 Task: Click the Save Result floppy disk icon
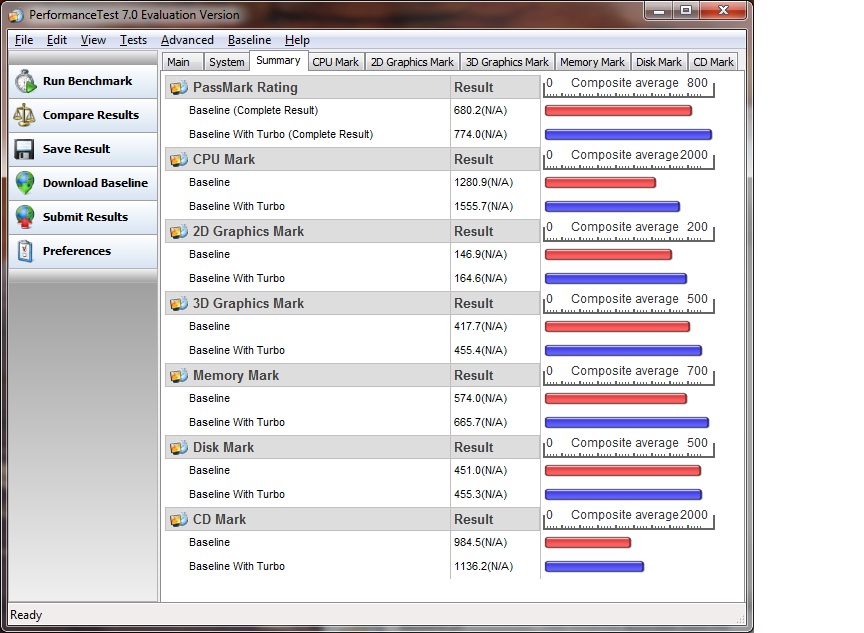tap(25, 150)
